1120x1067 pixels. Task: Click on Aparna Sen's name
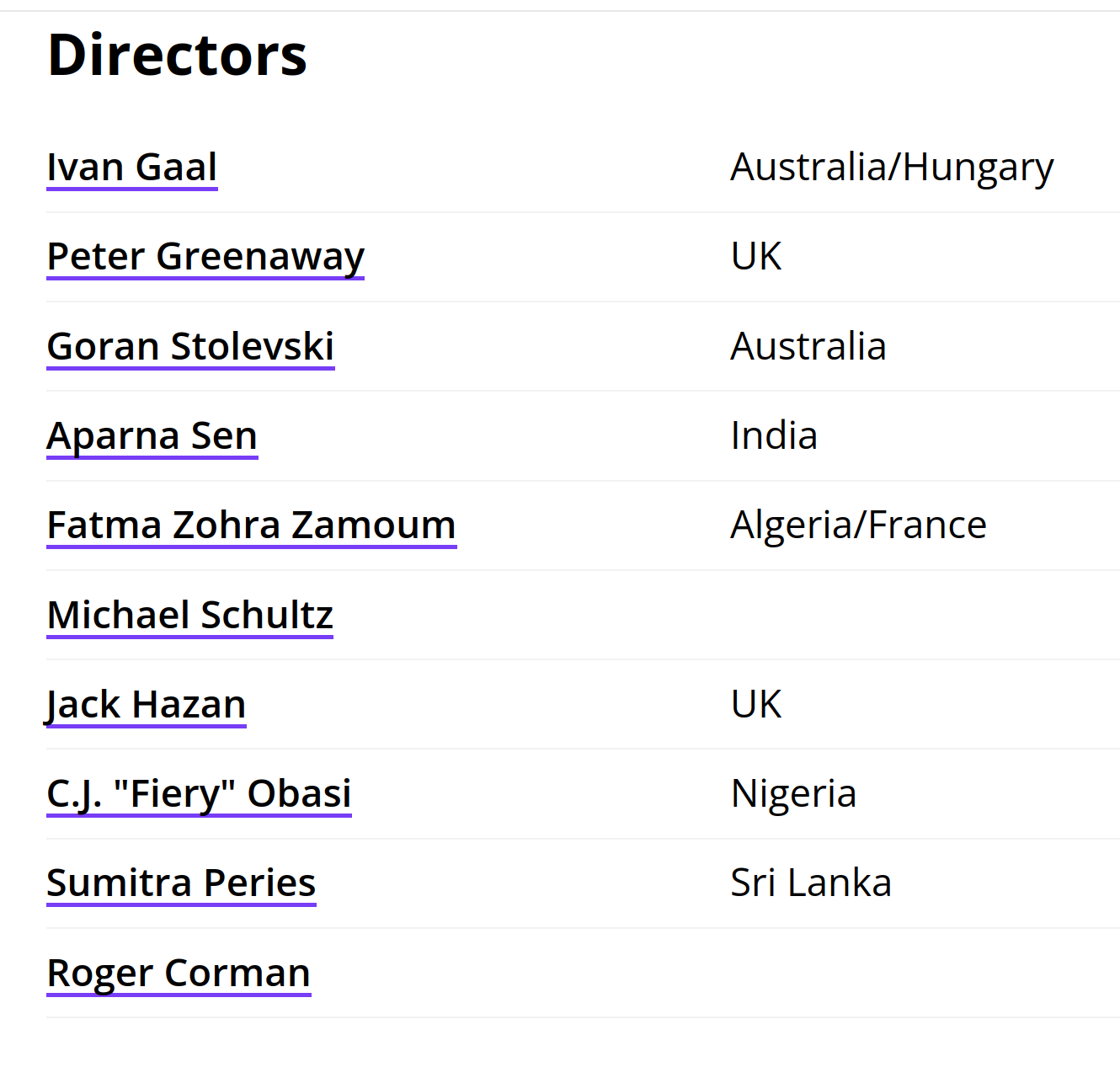(x=152, y=435)
